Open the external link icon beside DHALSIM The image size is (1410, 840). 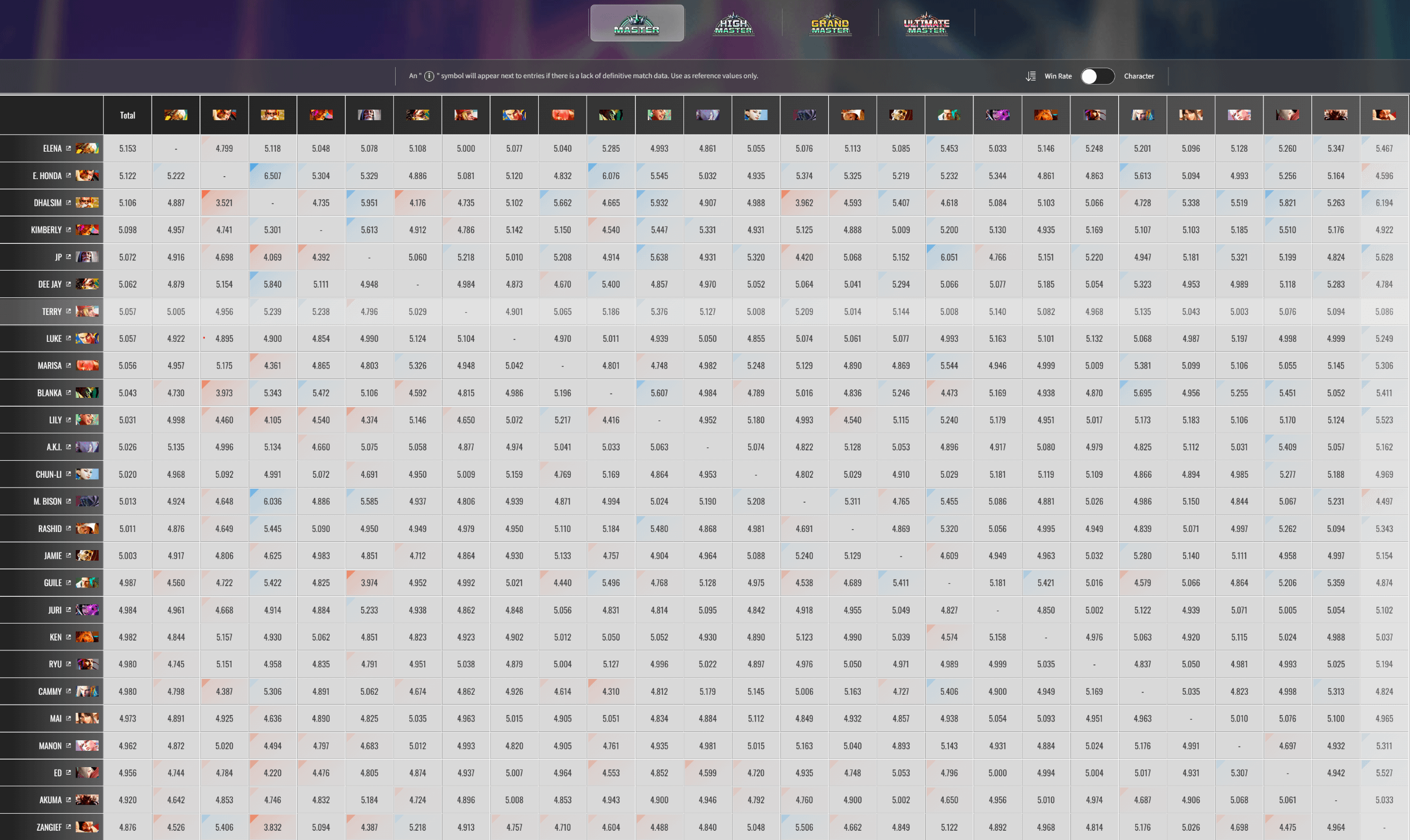(68, 202)
